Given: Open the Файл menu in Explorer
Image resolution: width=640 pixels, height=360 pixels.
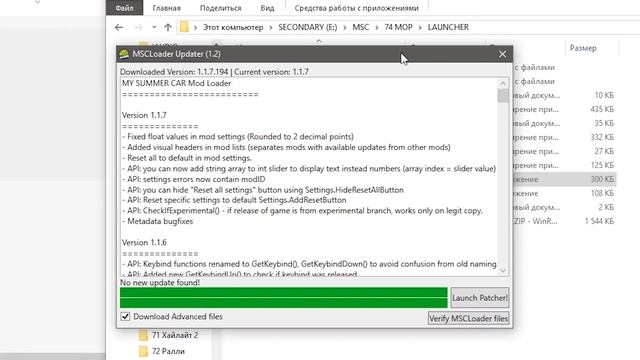Looking at the screenshot, I should click(124, 8).
